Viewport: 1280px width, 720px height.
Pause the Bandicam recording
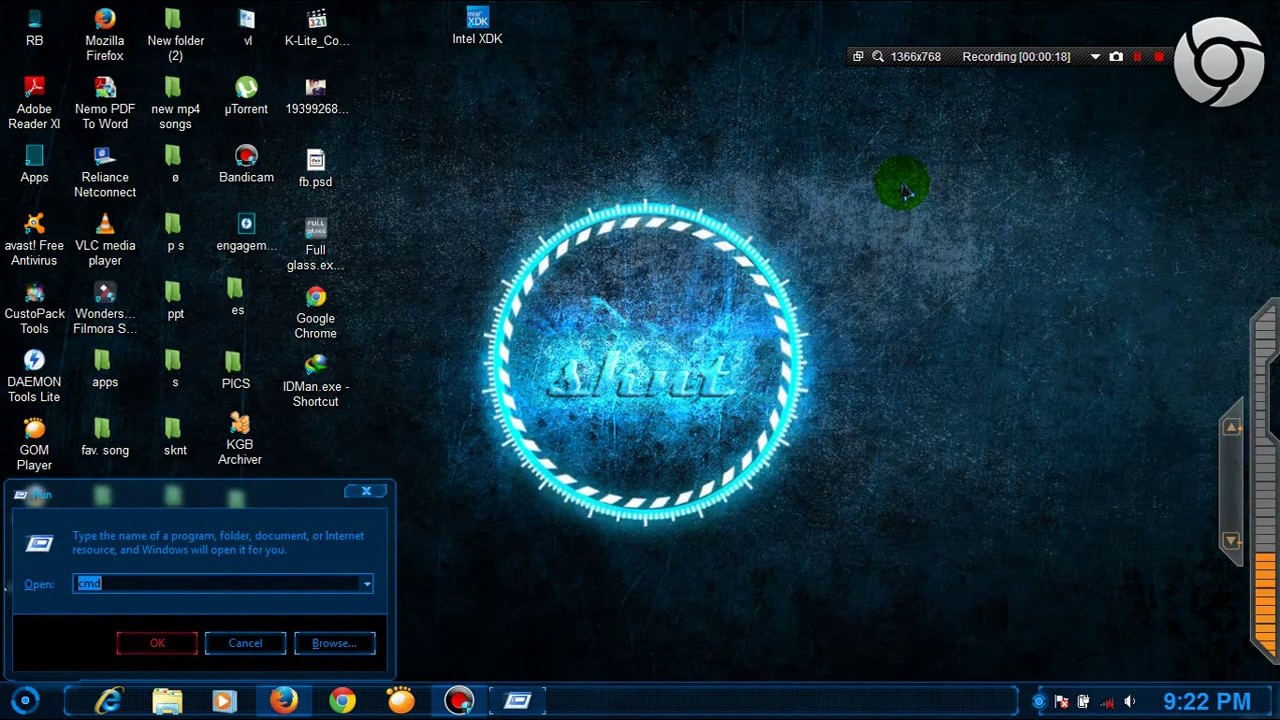pos(1137,57)
